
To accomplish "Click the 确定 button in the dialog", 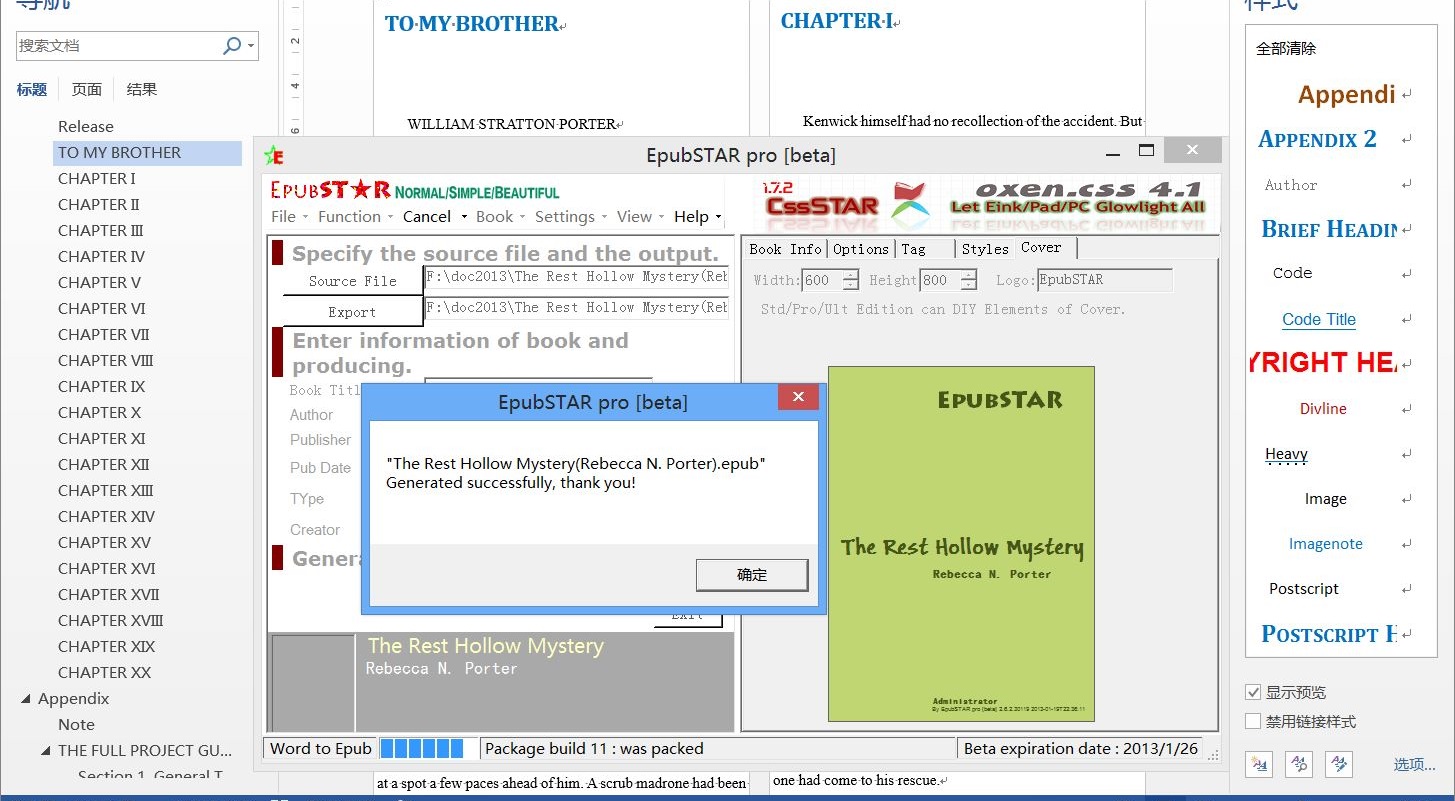I will (752, 575).
